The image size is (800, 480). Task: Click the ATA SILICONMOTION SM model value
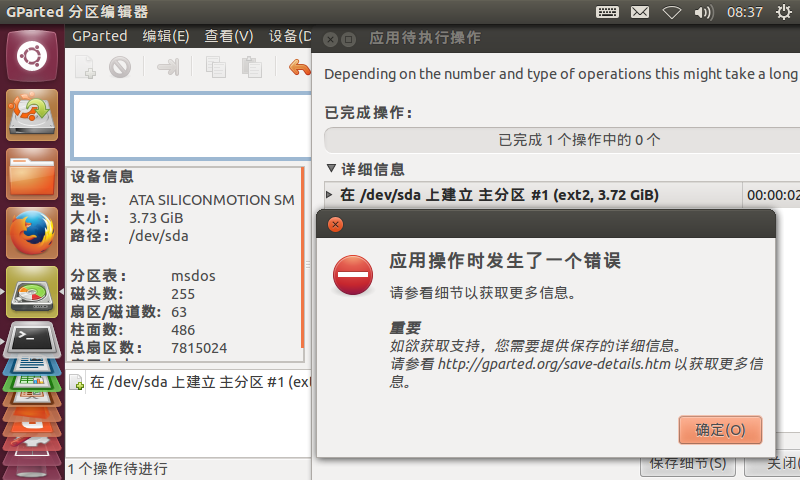point(211,200)
